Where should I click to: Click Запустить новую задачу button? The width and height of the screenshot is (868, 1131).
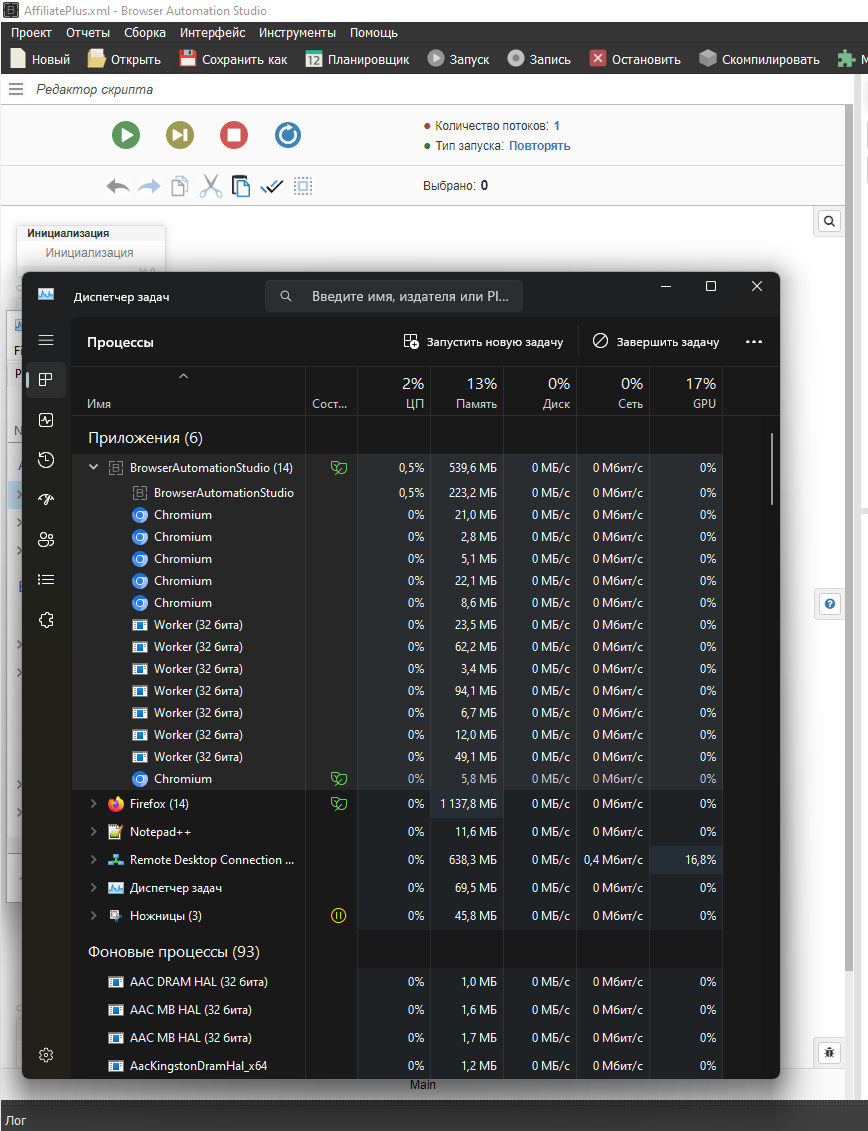click(483, 342)
